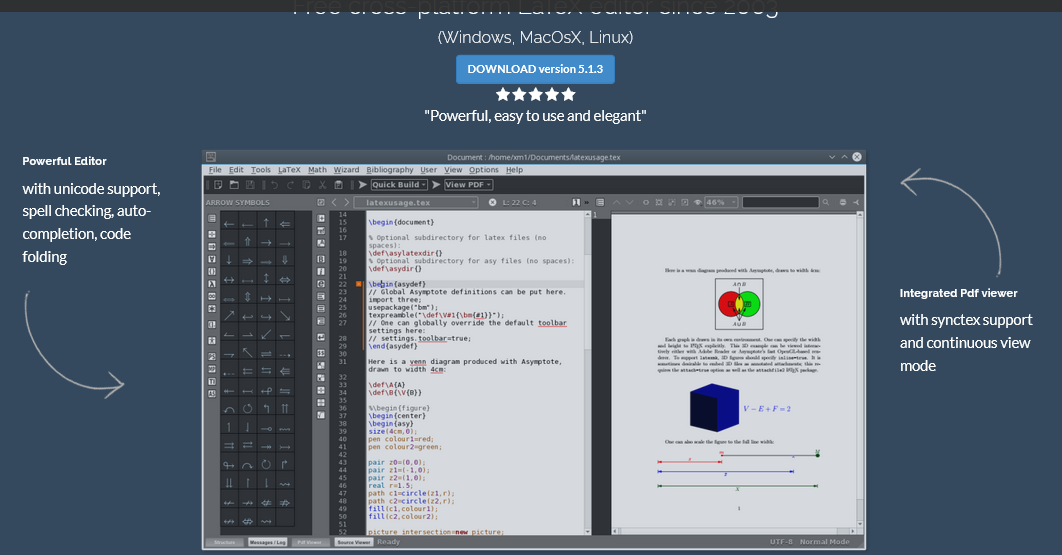Image resolution: width=1062 pixels, height=555 pixels.
Task: Click the external viewer icon beside print
Action: click(856, 203)
